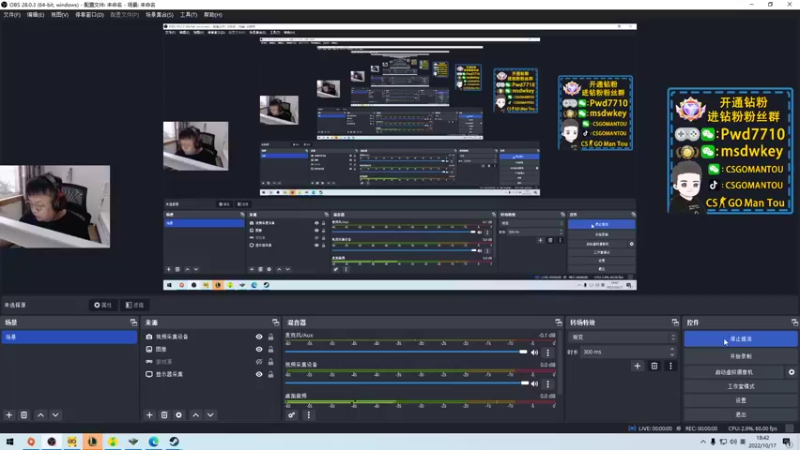The height and width of the screenshot is (450, 800).
Task: Remove selected scene with trash icon
Action: tap(24, 415)
